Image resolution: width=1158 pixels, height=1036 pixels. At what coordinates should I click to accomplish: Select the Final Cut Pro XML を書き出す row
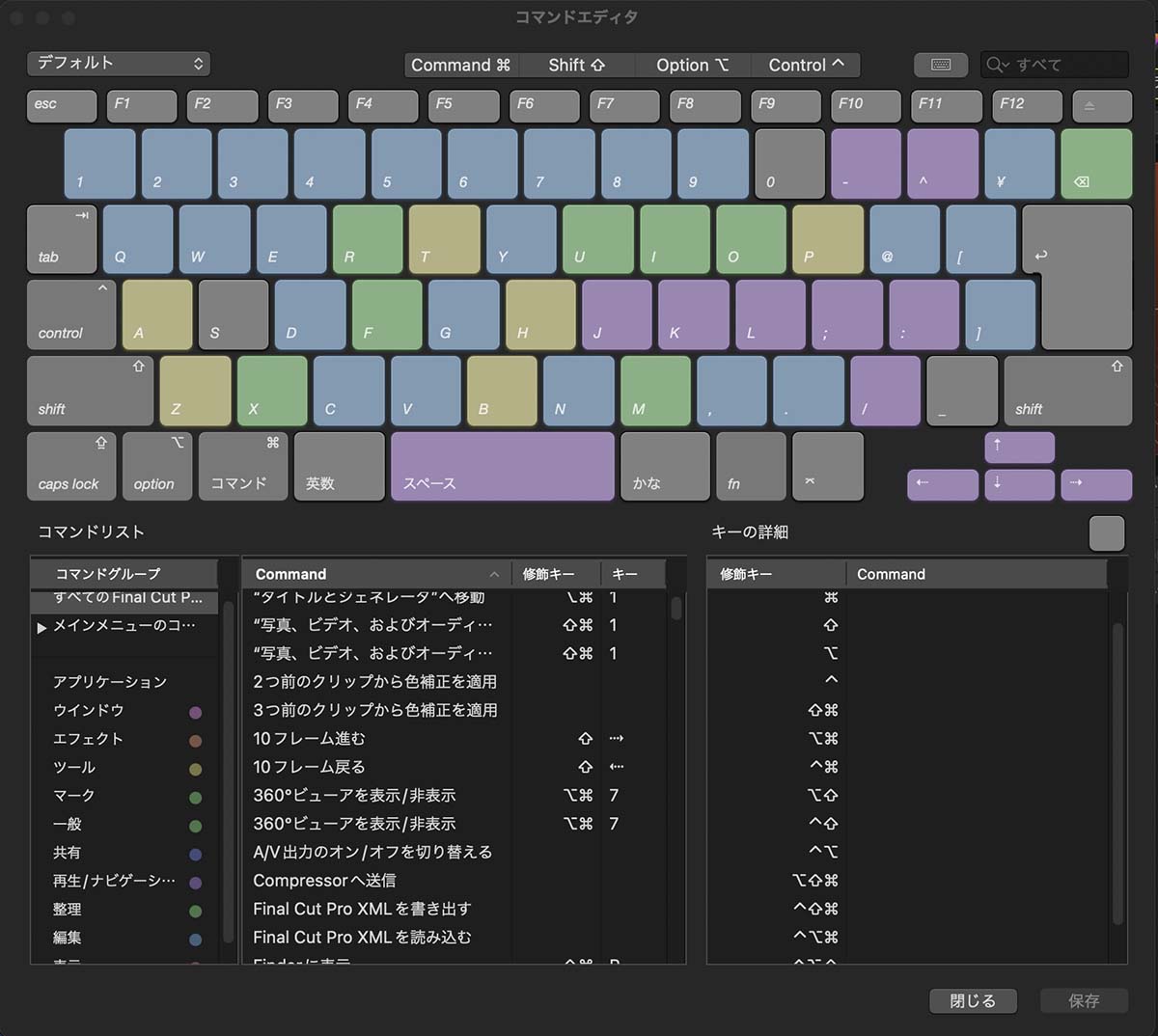pyautogui.click(x=455, y=910)
